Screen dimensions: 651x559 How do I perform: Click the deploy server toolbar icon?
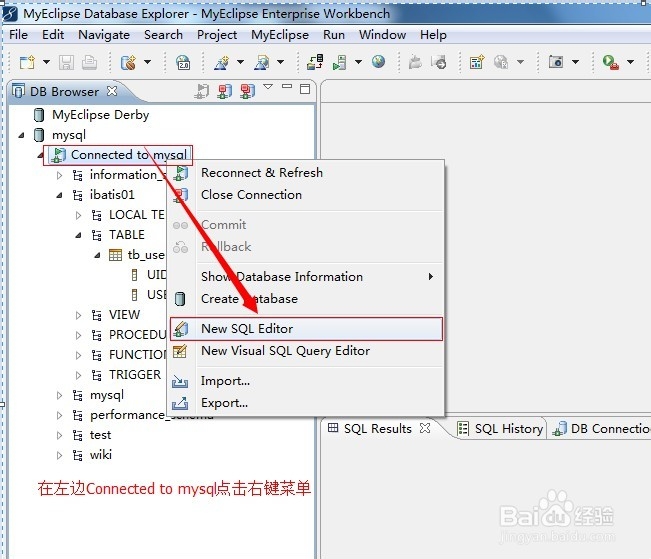click(315, 62)
